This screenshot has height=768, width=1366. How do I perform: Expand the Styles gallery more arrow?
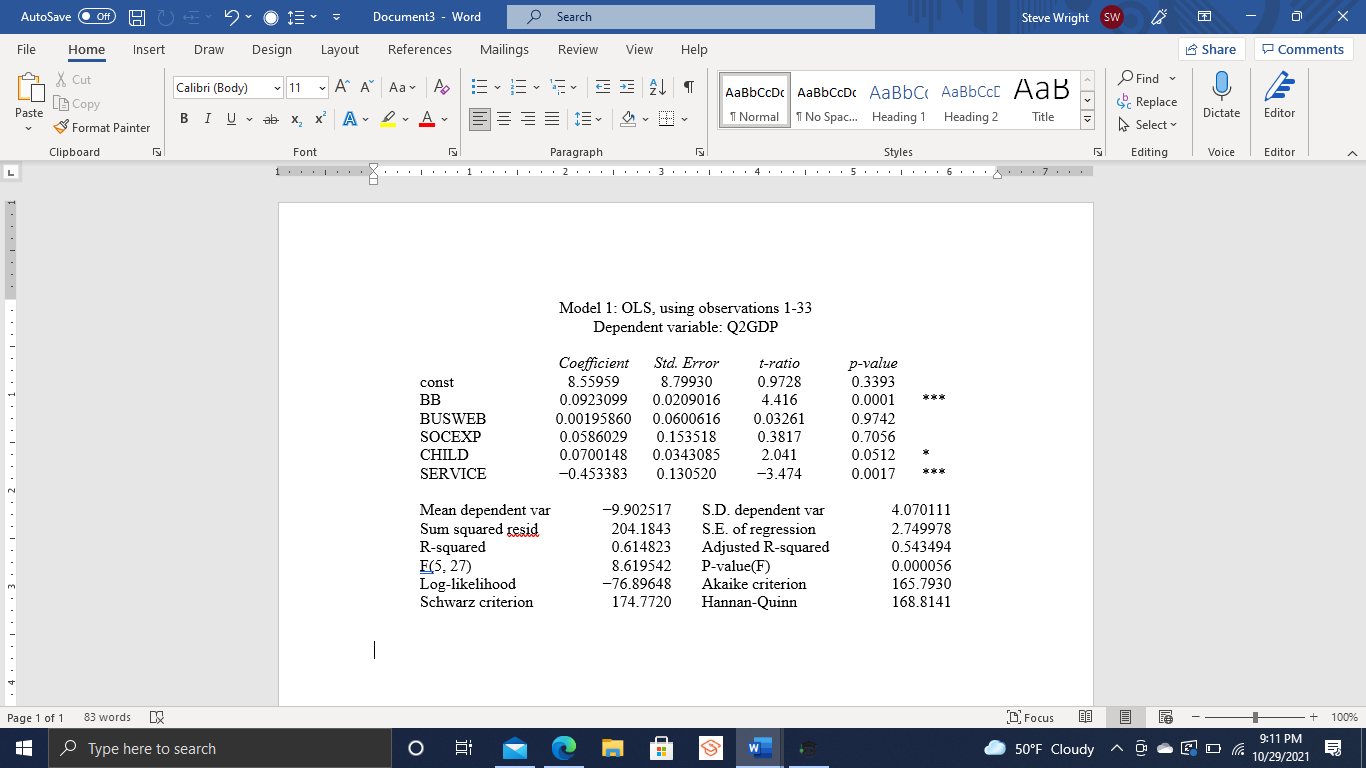[x=1089, y=119]
